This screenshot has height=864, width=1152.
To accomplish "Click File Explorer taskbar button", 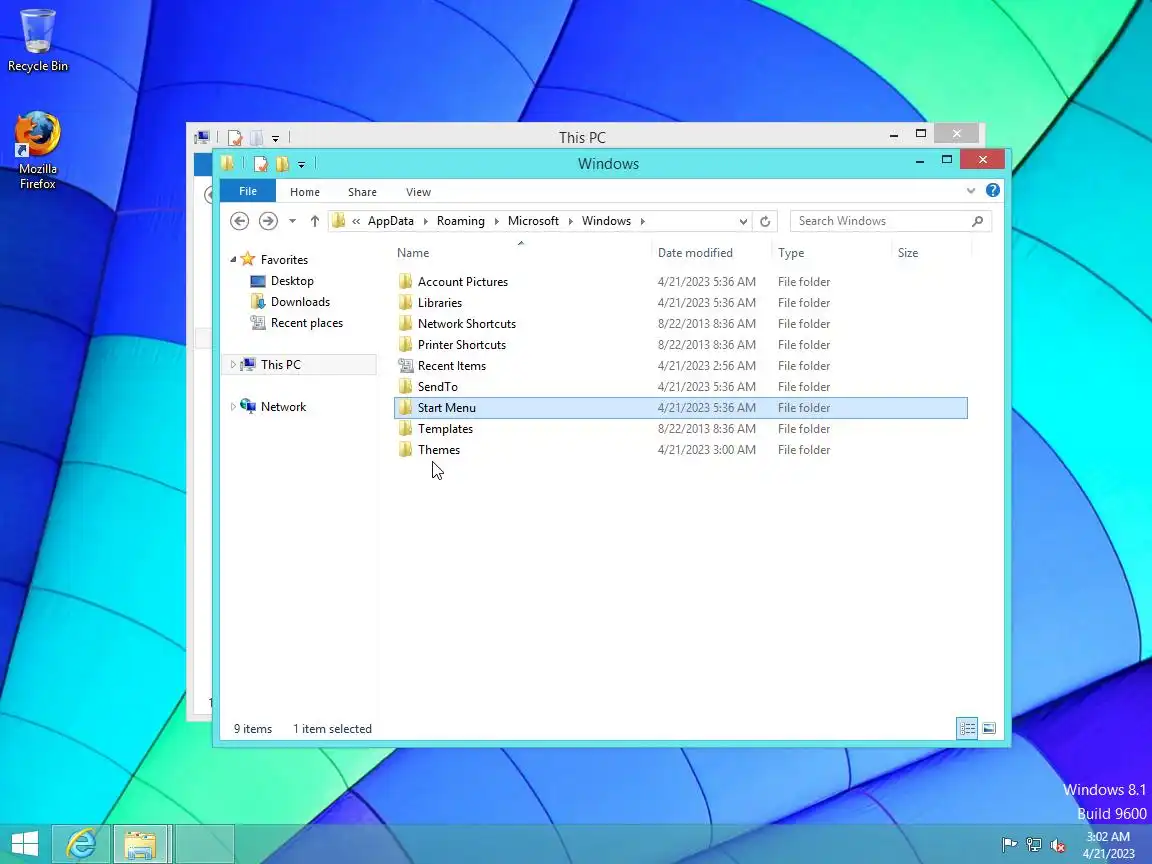I will point(142,843).
